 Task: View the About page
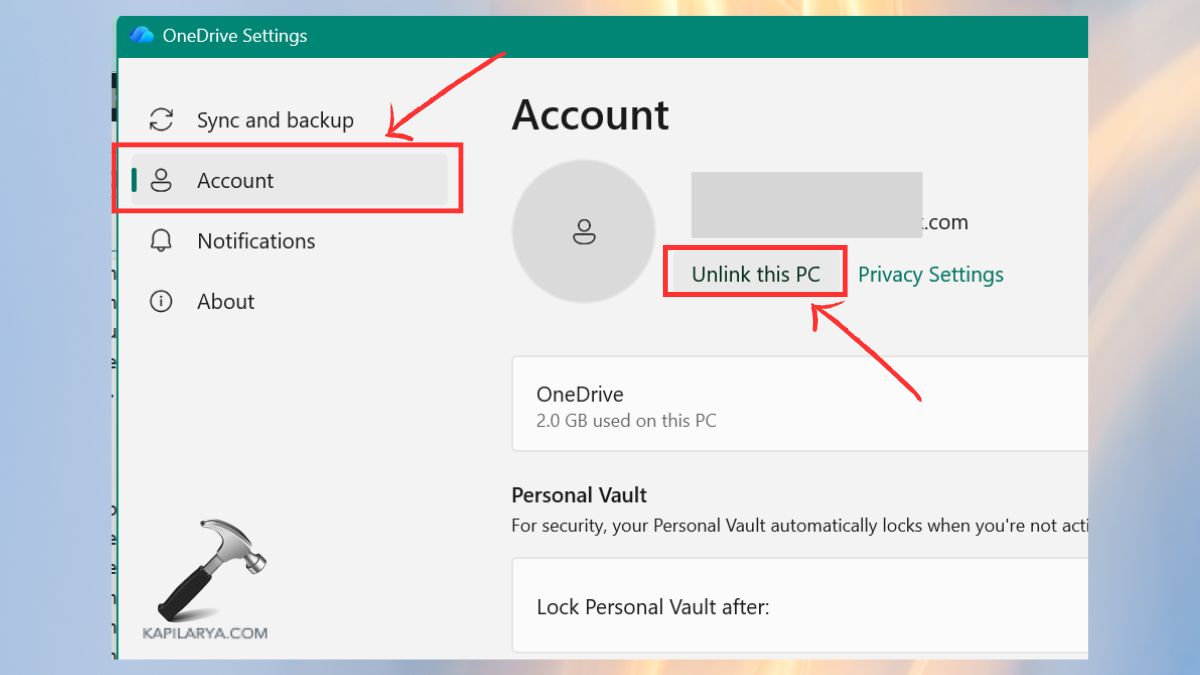point(225,301)
